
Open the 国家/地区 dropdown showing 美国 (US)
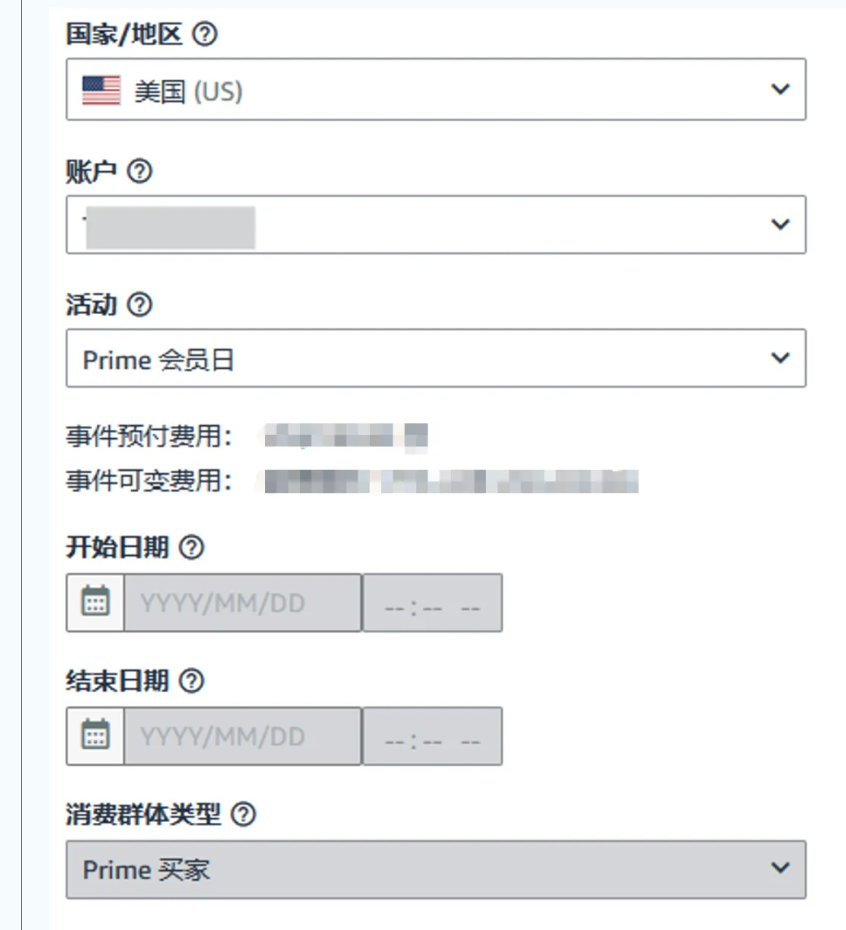pyautogui.click(x=435, y=91)
